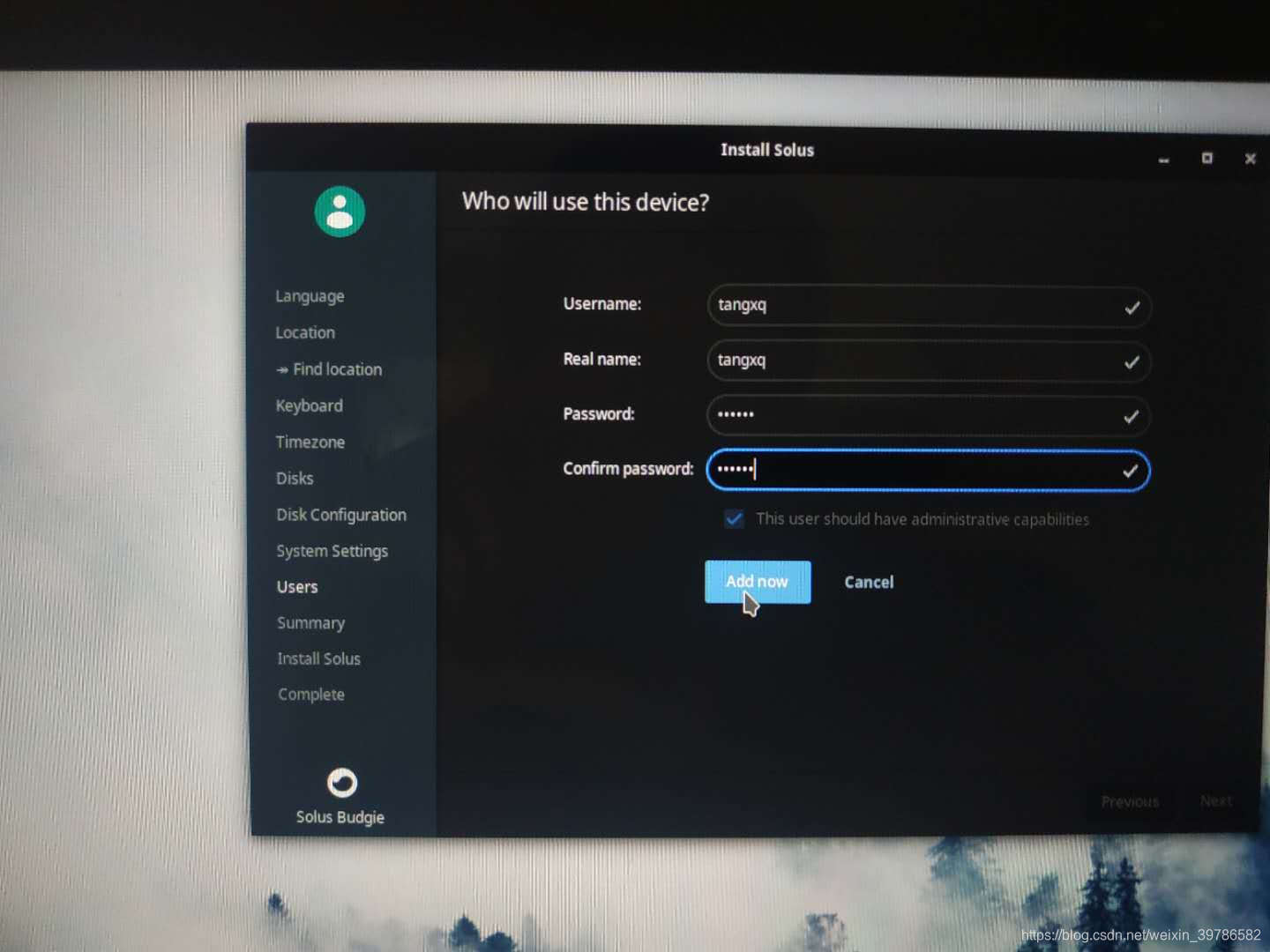Minimize the Install Solus window
1270x952 pixels.
pos(1164,160)
